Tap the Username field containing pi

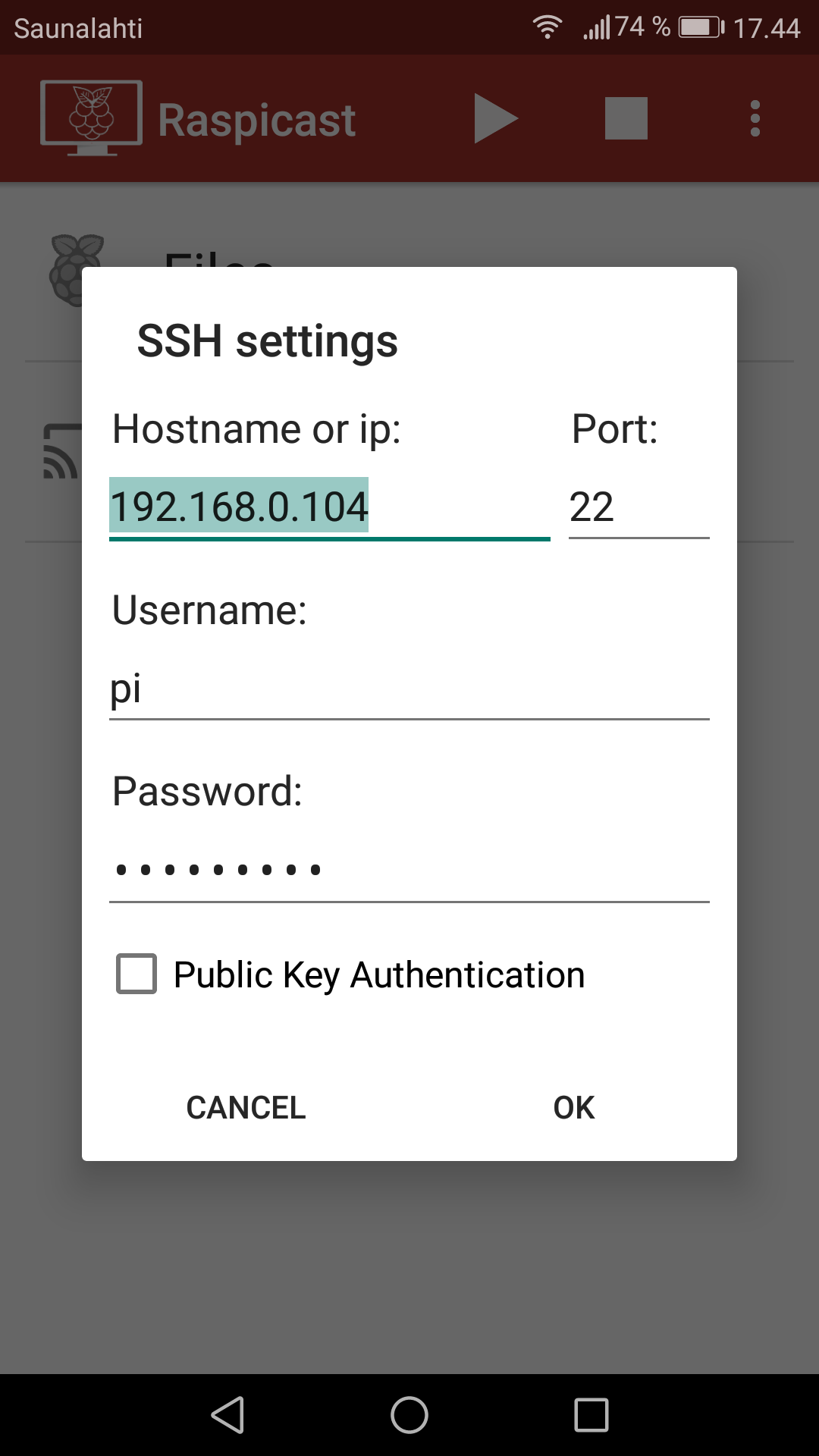[409, 689]
